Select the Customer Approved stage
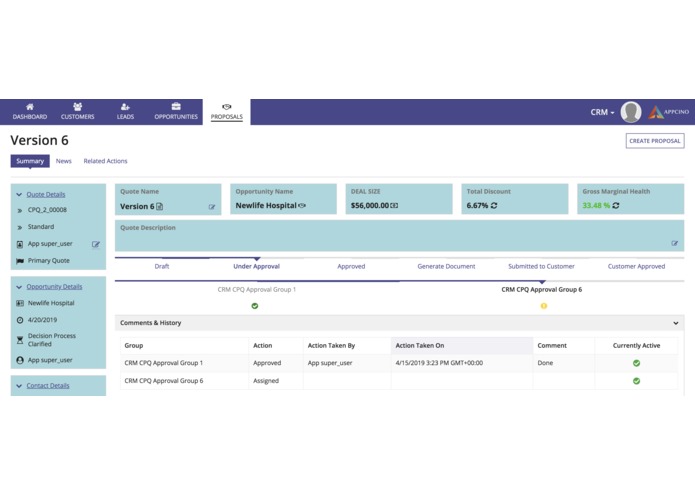The image size is (695, 494). [x=636, y=266]
